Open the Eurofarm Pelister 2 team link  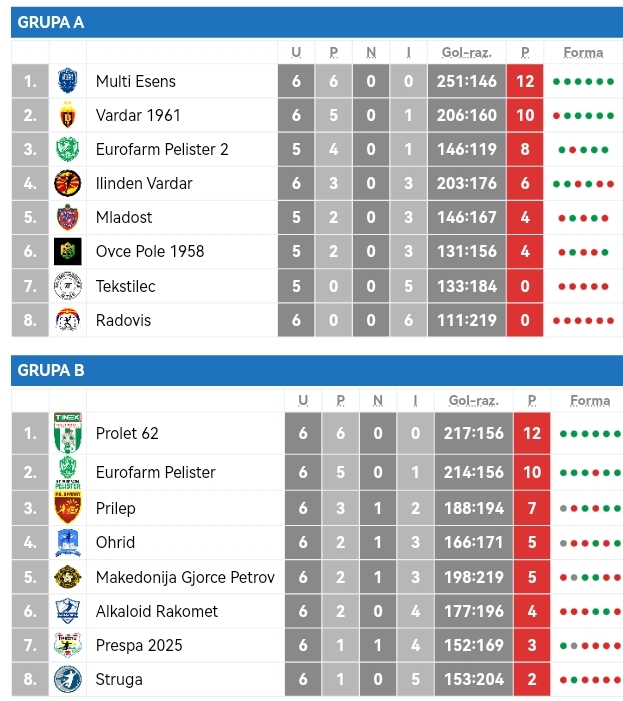click(x=162, y=149)
